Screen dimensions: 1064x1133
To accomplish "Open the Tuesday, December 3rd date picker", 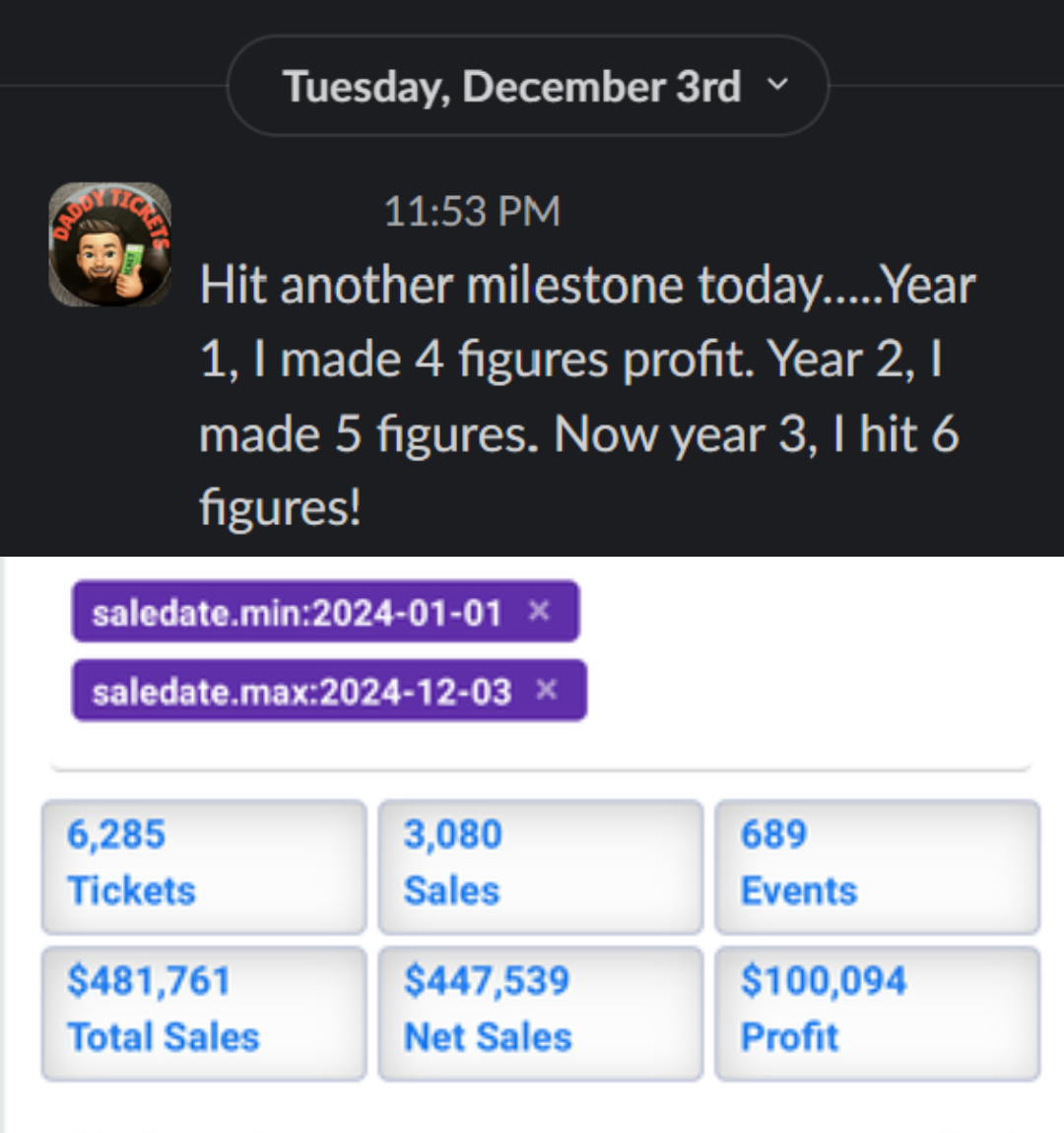I will tap(511, 87).
